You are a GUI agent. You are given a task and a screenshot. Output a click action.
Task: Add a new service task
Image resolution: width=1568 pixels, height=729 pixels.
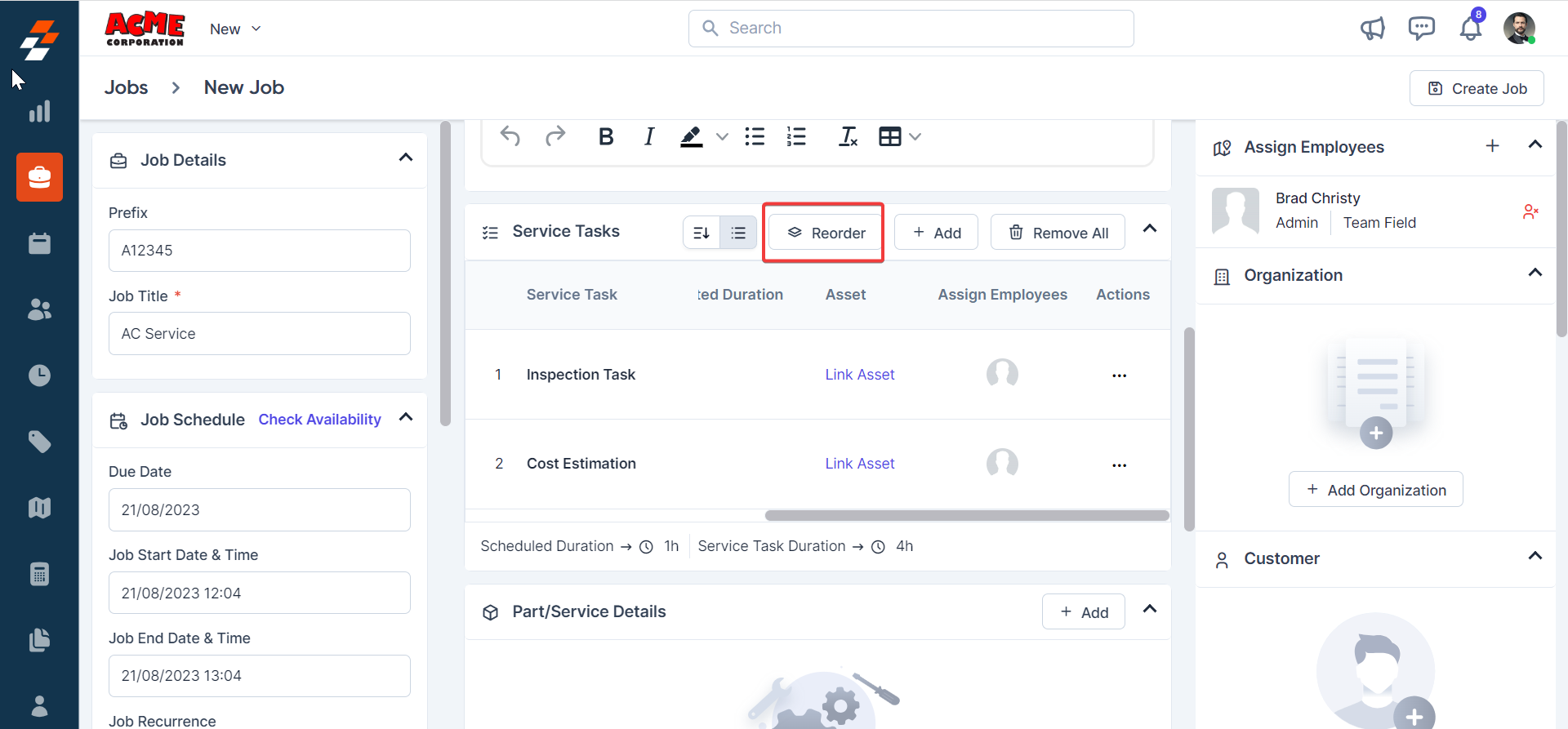pyautogui.click(x=936, y=233)
